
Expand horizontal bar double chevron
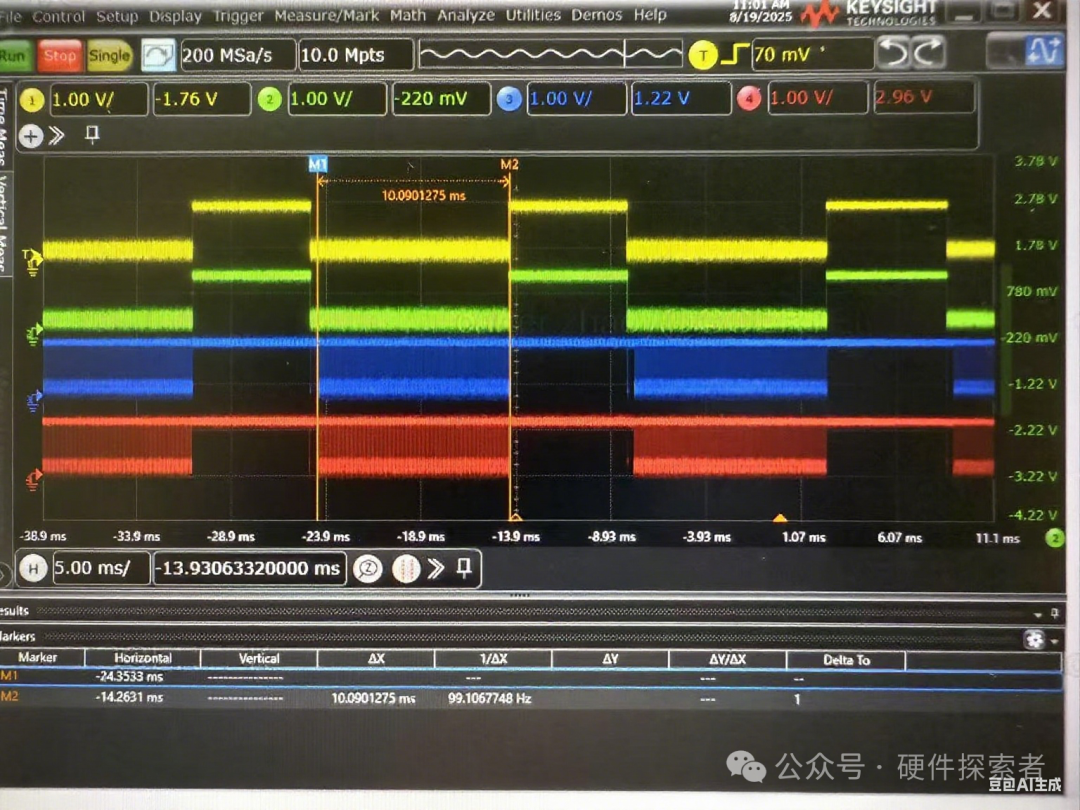pyautogui.click(x=435, y=568)
